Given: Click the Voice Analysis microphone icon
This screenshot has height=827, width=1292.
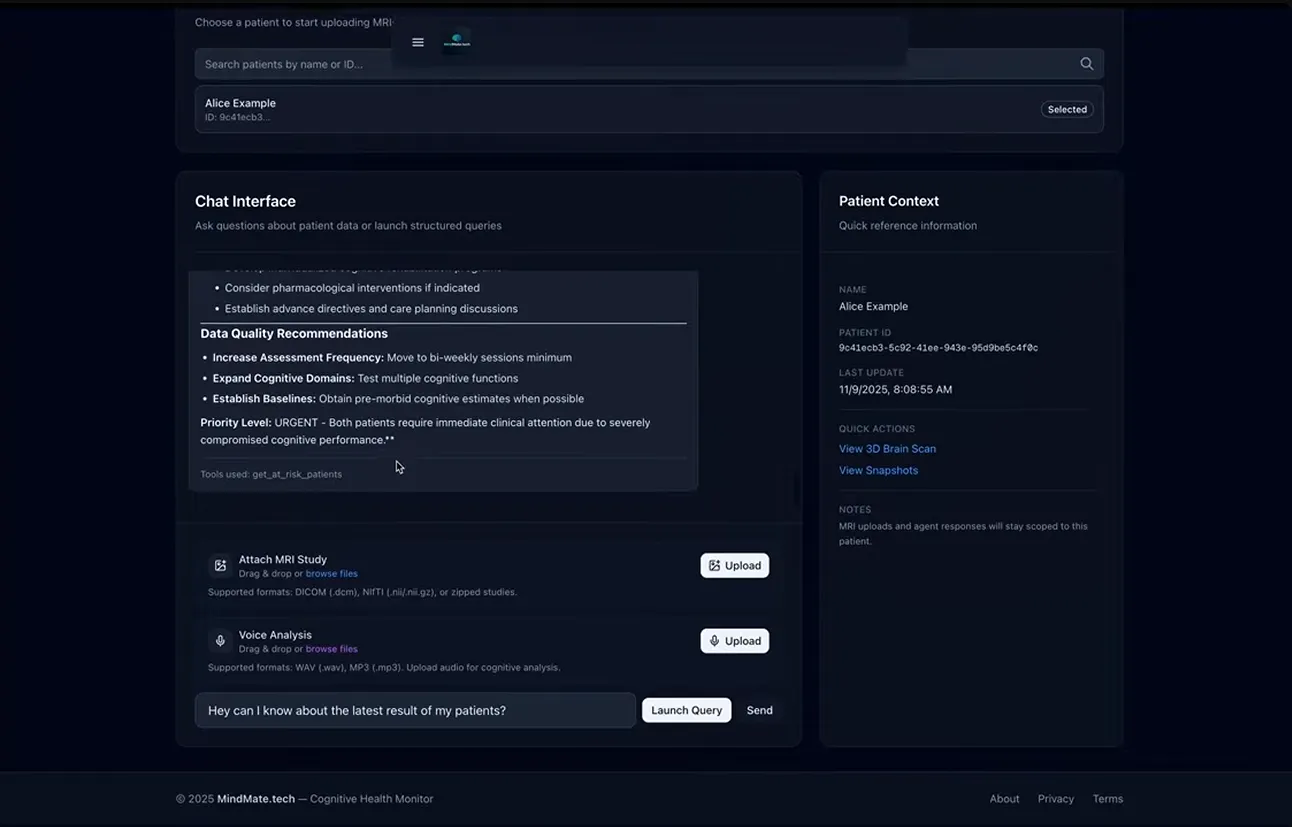Looking at the screenshot, I should coord(220,641).
